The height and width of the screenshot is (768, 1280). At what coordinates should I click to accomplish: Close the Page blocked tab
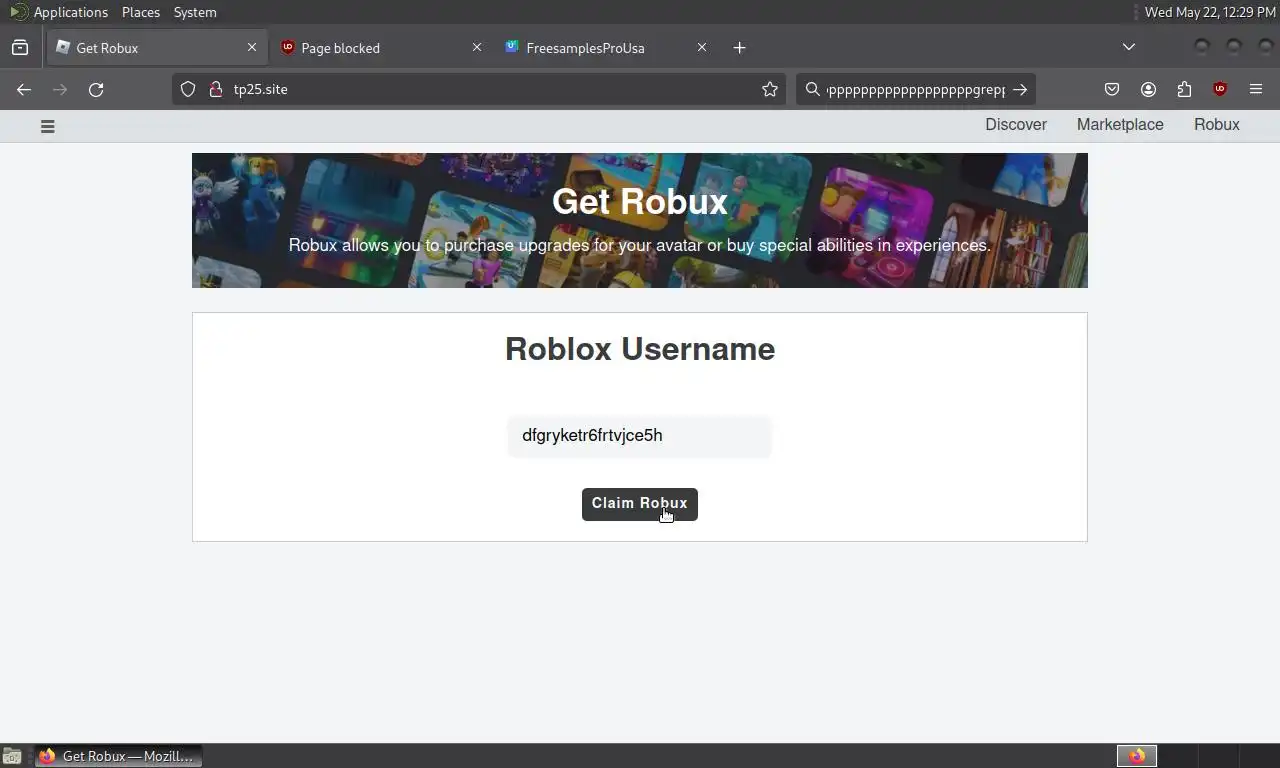tap(477, 47)
